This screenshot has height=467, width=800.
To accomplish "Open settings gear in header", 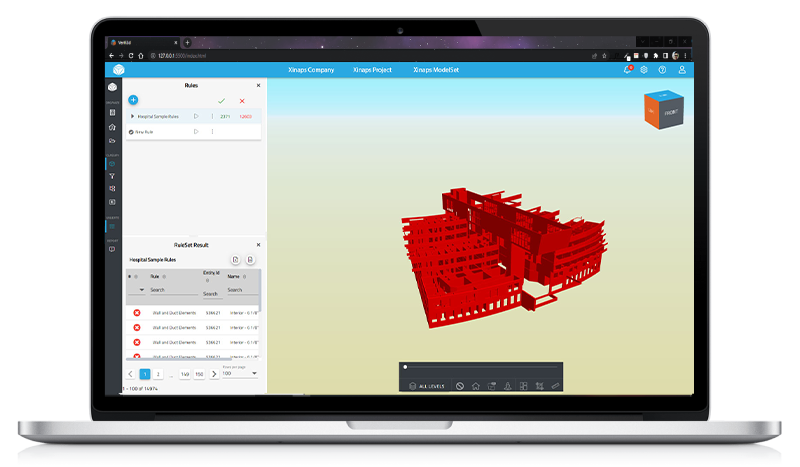I will click(x=644, y=70).
